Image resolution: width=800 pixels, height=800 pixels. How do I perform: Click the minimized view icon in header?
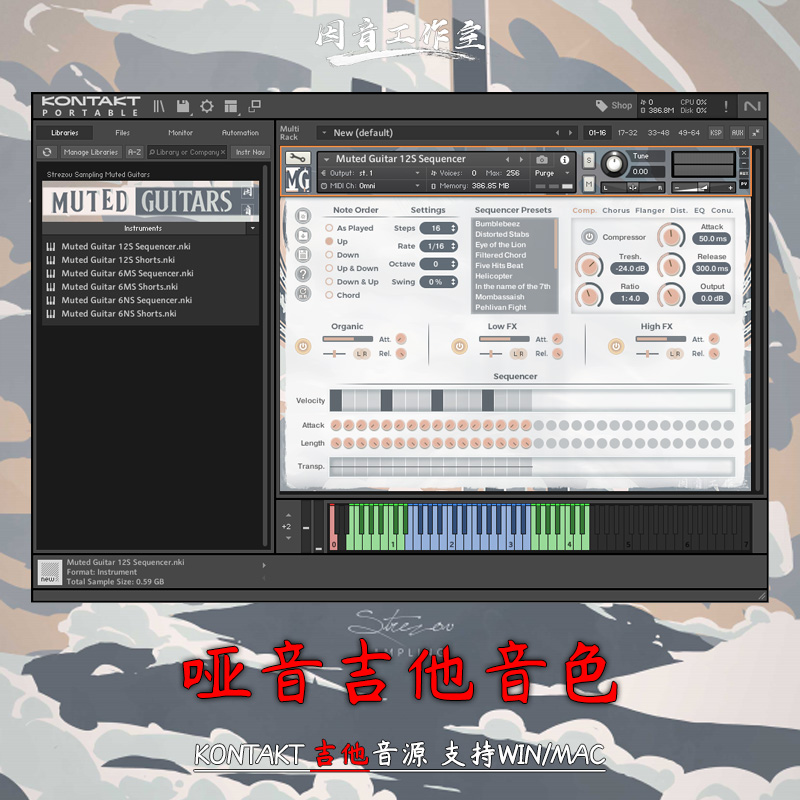254,106
